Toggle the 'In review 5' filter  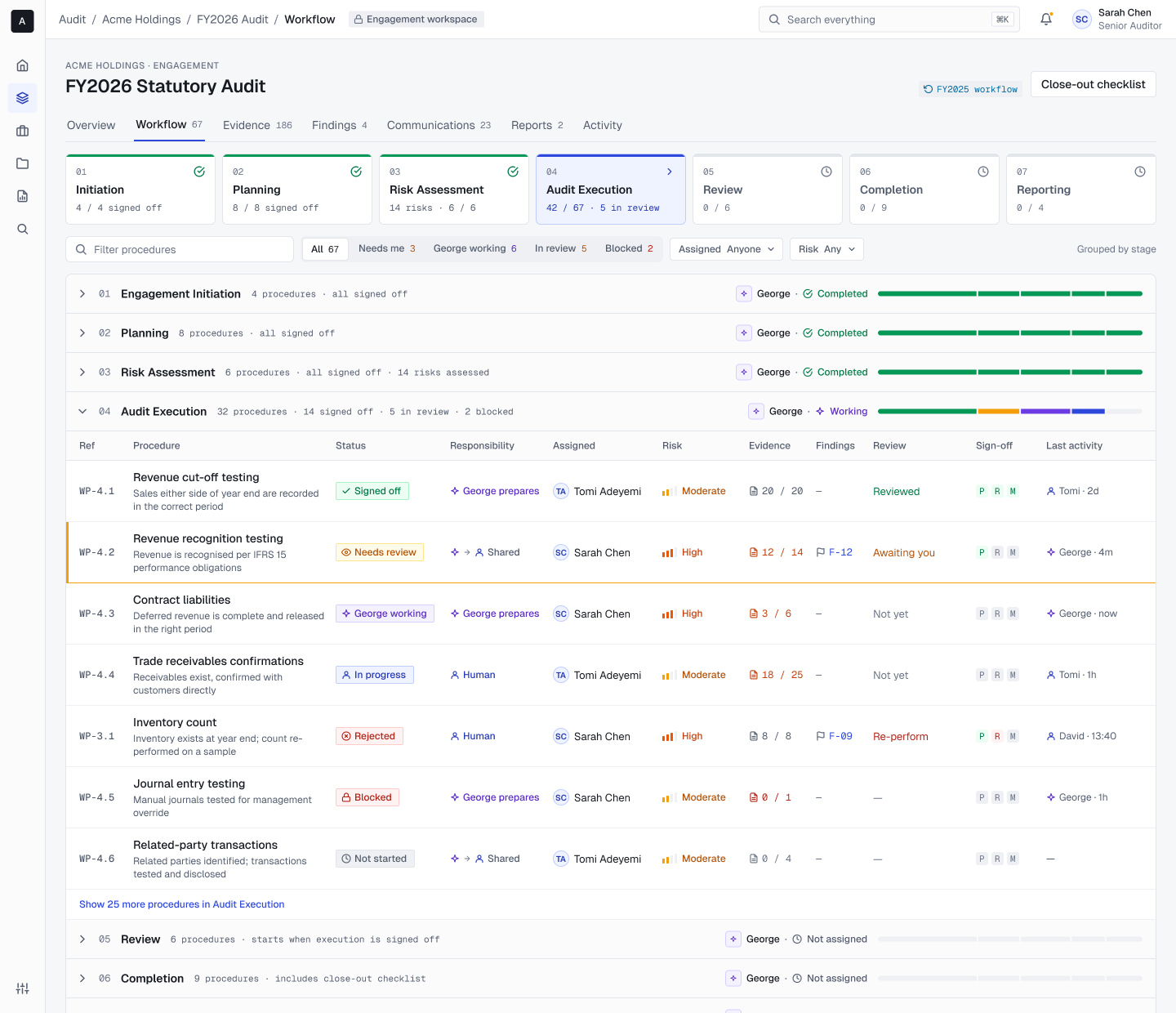(x=561, y=249)
